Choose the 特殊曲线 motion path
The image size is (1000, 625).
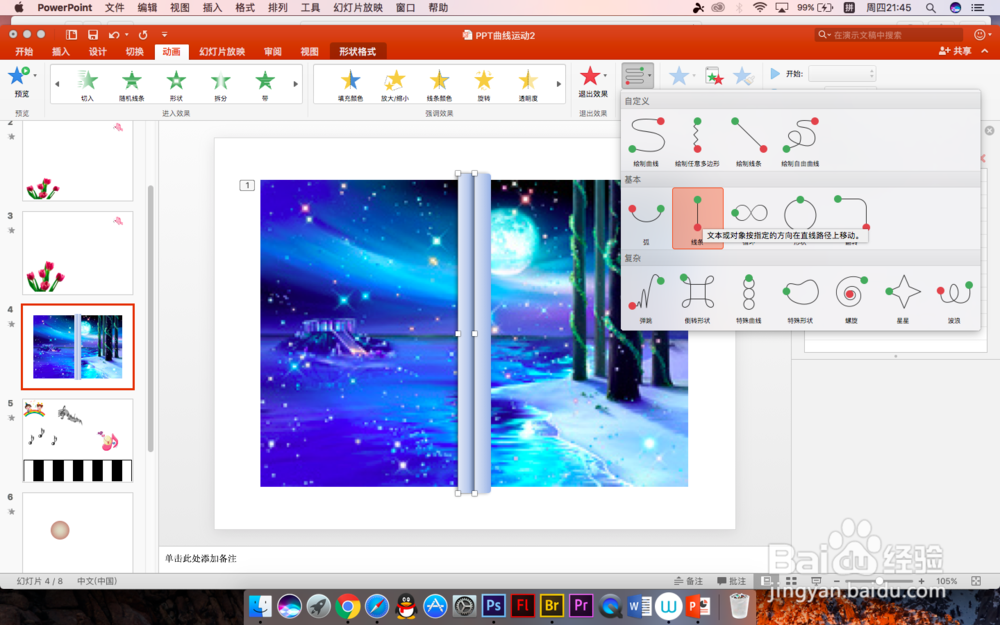click(x=749, y=297)
